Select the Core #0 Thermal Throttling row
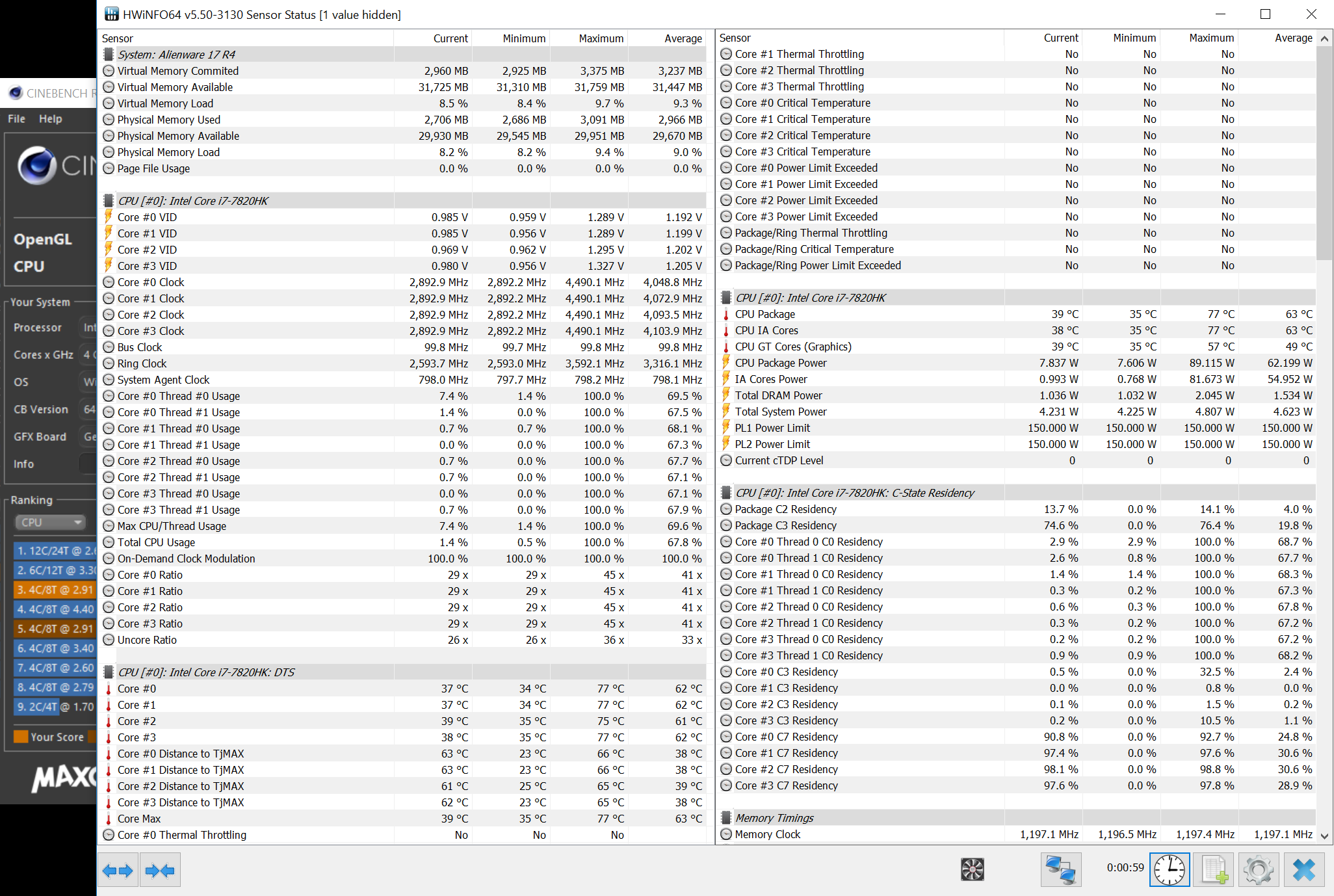This screenshot has height=896, width=1334. click(x=403, y=835)
